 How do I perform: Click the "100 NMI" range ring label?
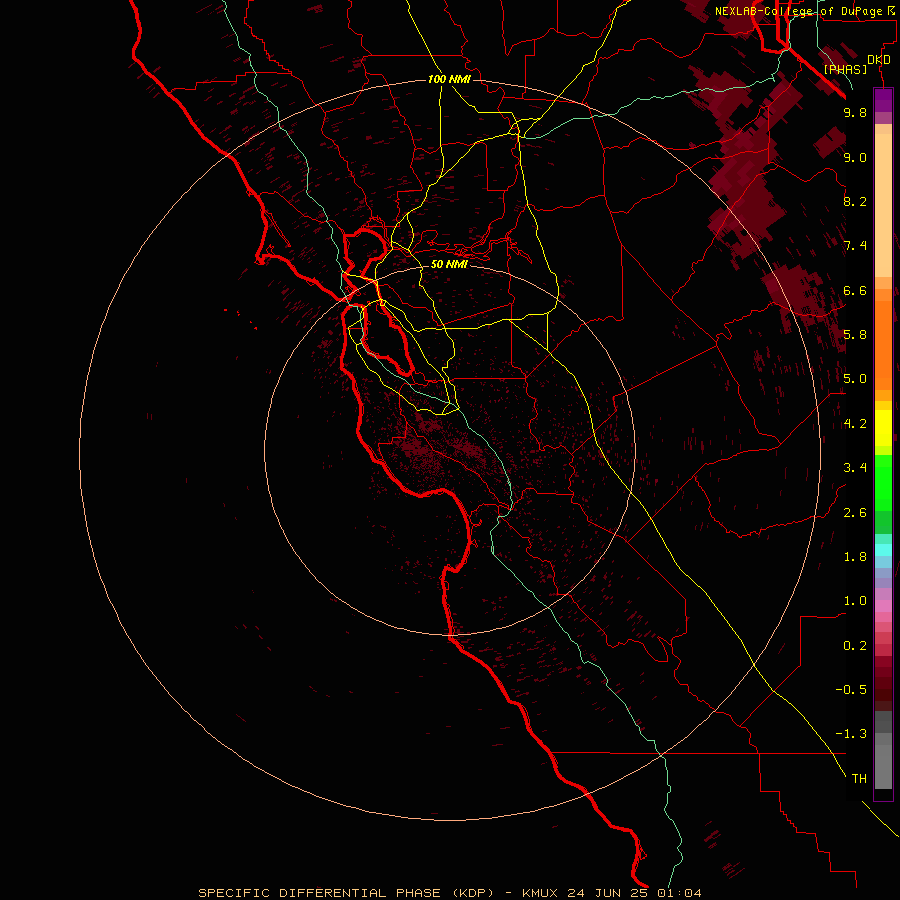click(449, 79)
